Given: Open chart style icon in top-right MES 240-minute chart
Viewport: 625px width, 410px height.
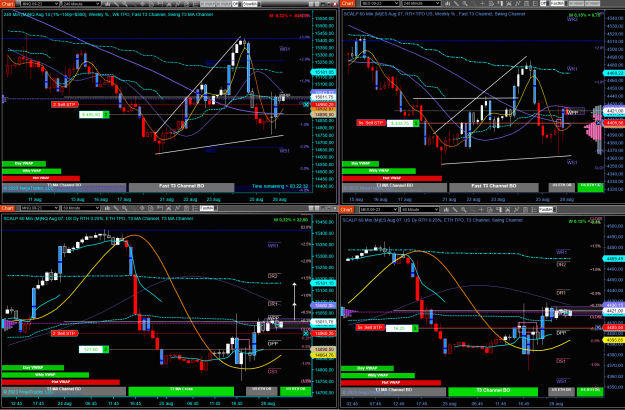Looking at the screenshot, I should pos(447,4).
